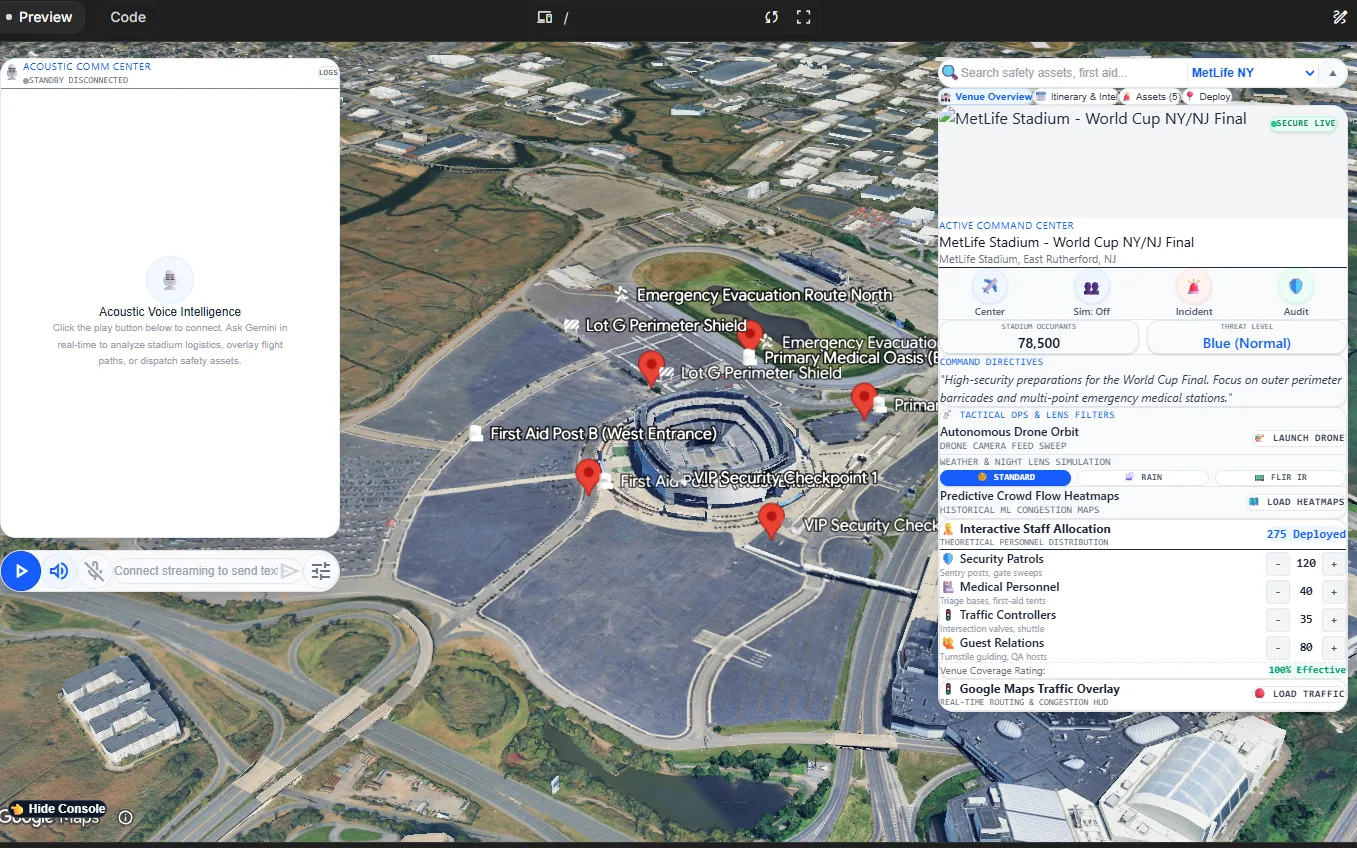Collapse the panel with the up triangle button
Image resolution: width=1357 pixels, height=848 pixels.
tap(1333, 73)
